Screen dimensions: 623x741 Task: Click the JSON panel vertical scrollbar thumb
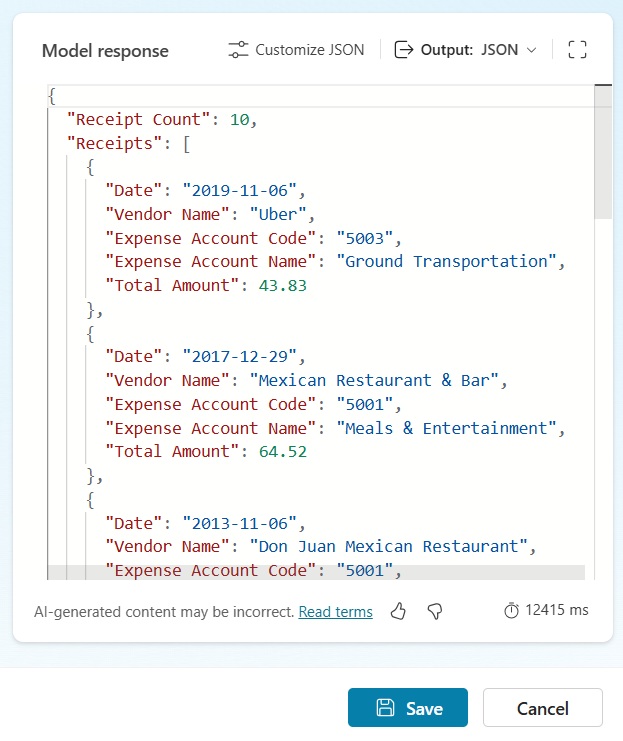[x=602, y=150]
